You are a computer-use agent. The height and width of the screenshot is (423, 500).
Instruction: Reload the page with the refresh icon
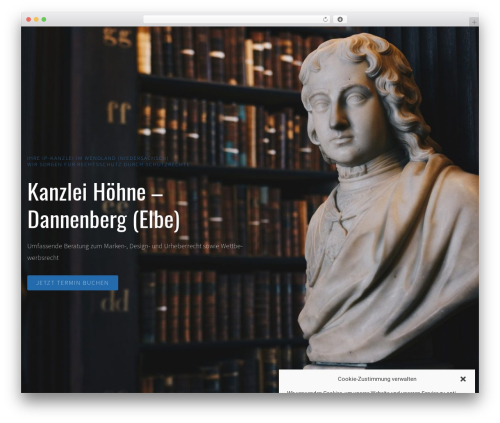tap(325, 19)
